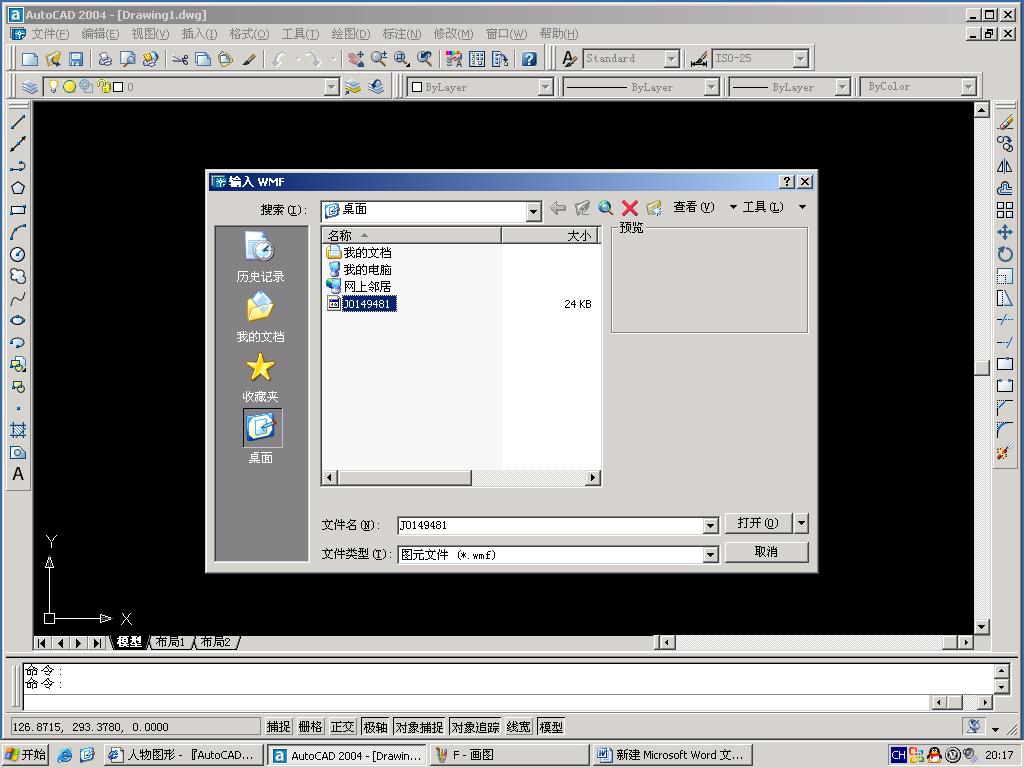Click the 文件名 filename input field
1024x768 pixels.
tap(551, 526)
